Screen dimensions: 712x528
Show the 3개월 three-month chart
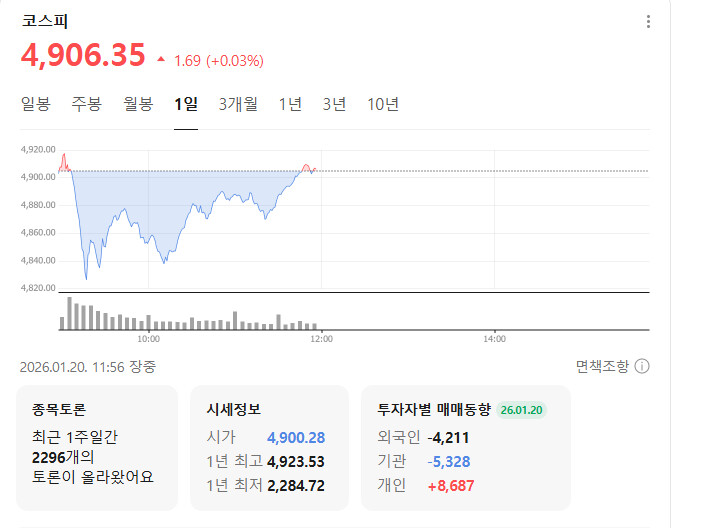(x=238, y=104)
